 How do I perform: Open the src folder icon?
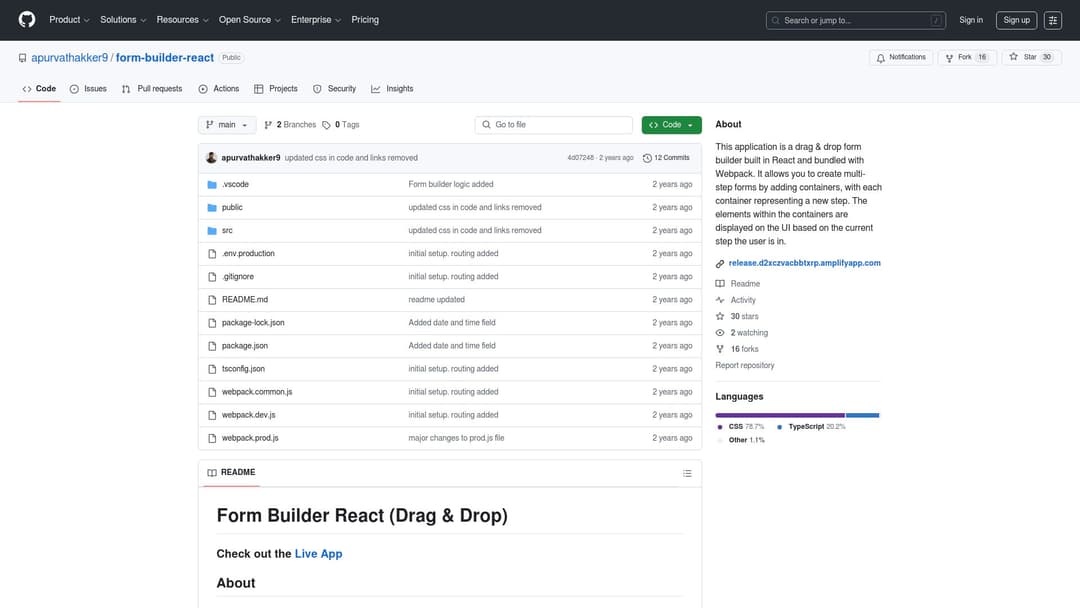click(212, 231)
